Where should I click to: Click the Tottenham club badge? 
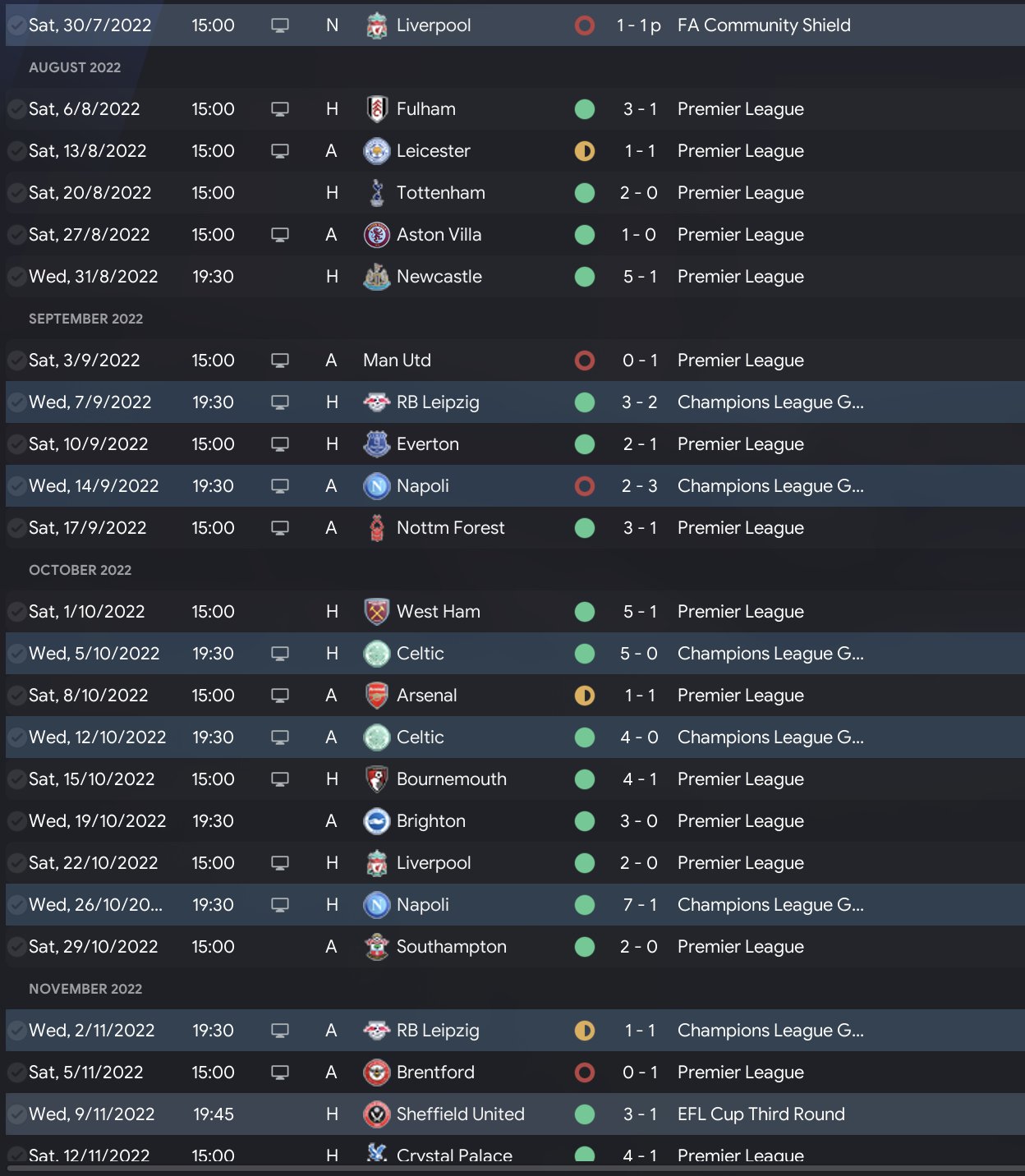[376, 193]
